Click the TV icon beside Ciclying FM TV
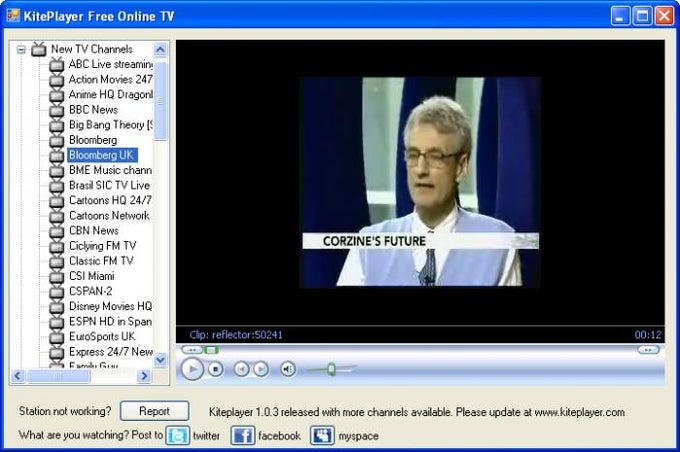 point(56,246)
